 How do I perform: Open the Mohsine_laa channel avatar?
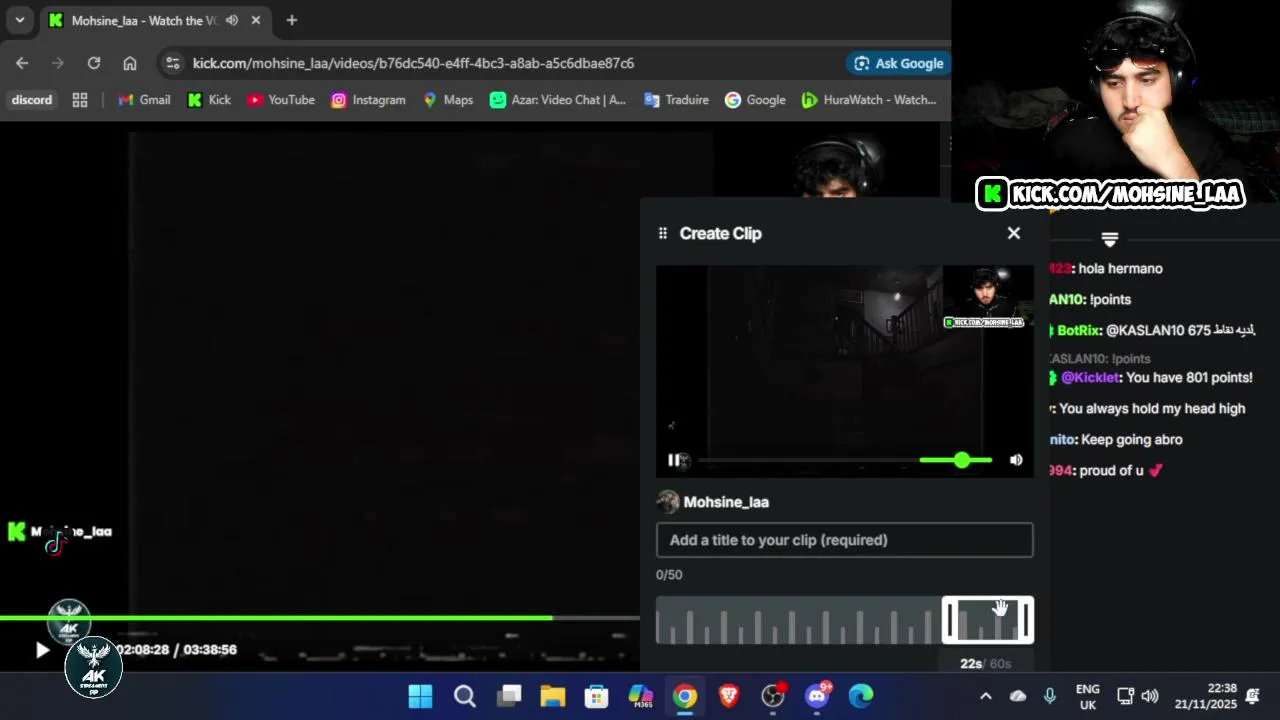pyautogui.click(x=668, y=502)
